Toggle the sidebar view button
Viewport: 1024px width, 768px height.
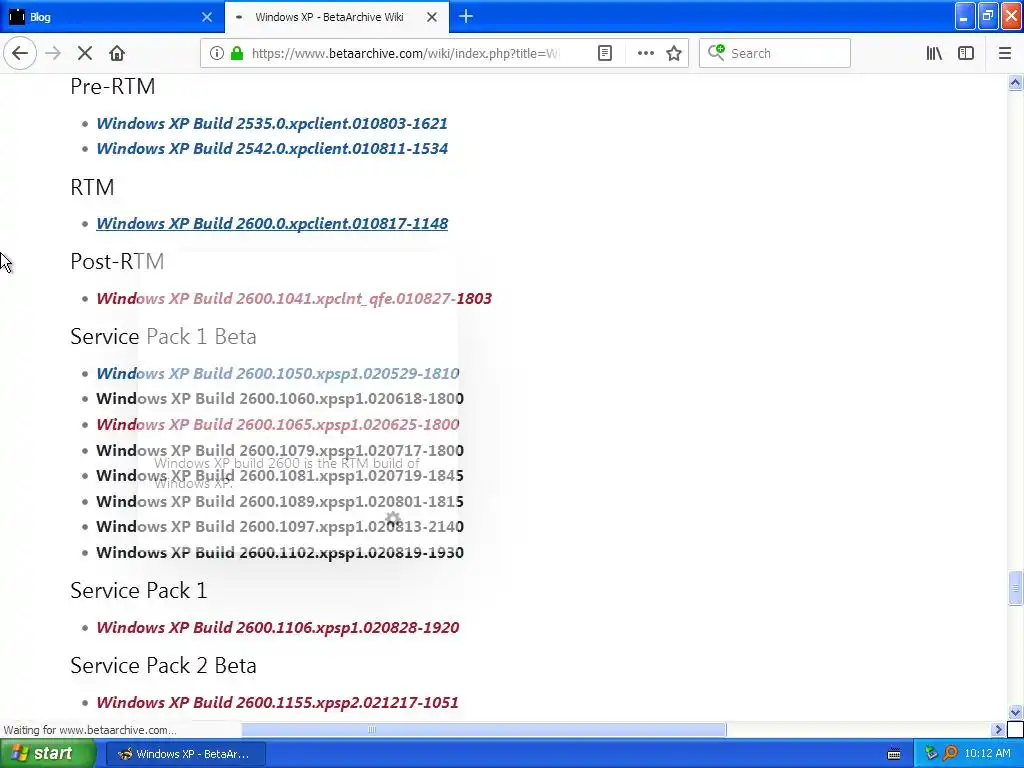click(x=966, y=54)
